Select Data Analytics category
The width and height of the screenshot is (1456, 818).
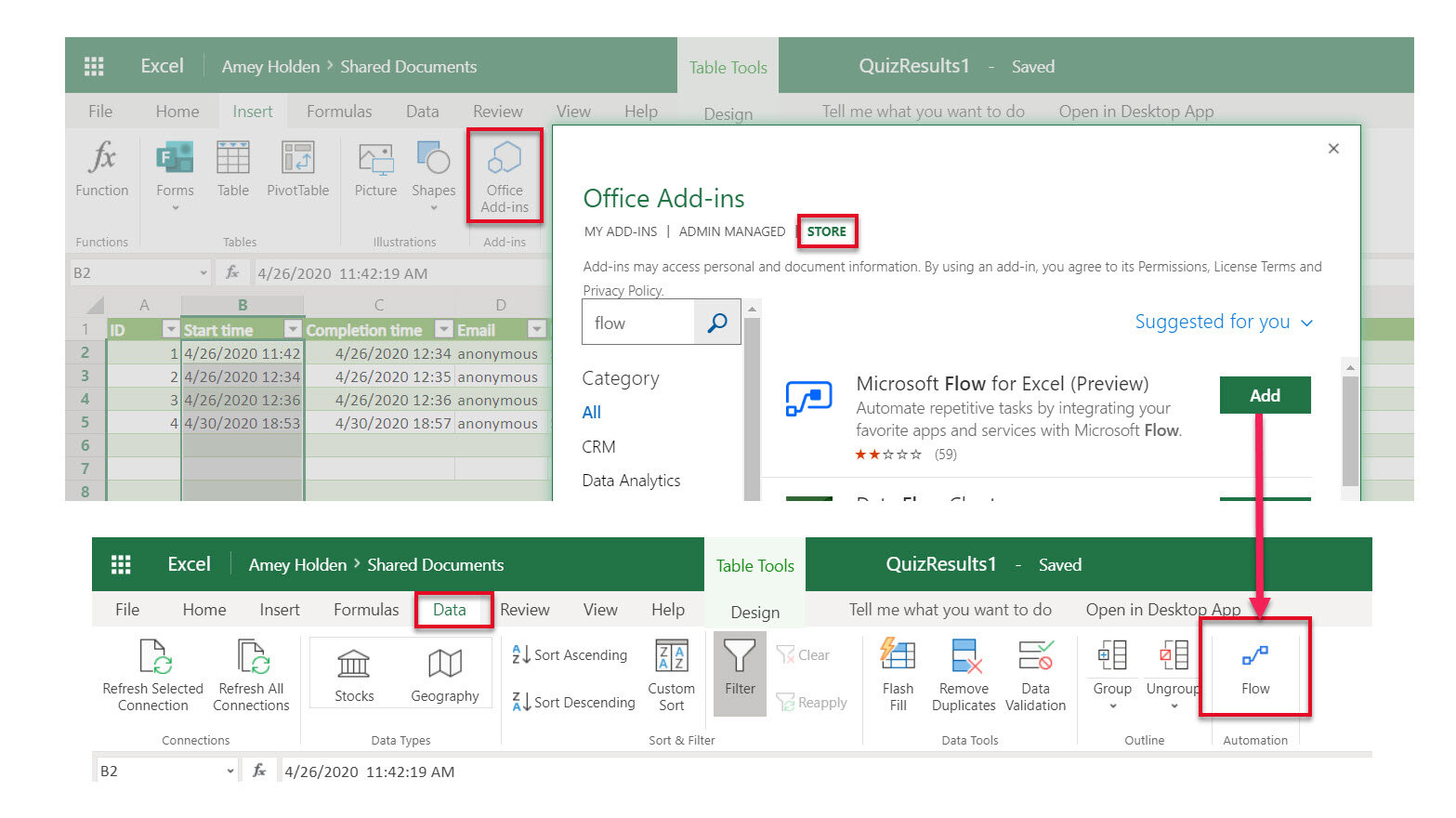(x=631, y=481)
